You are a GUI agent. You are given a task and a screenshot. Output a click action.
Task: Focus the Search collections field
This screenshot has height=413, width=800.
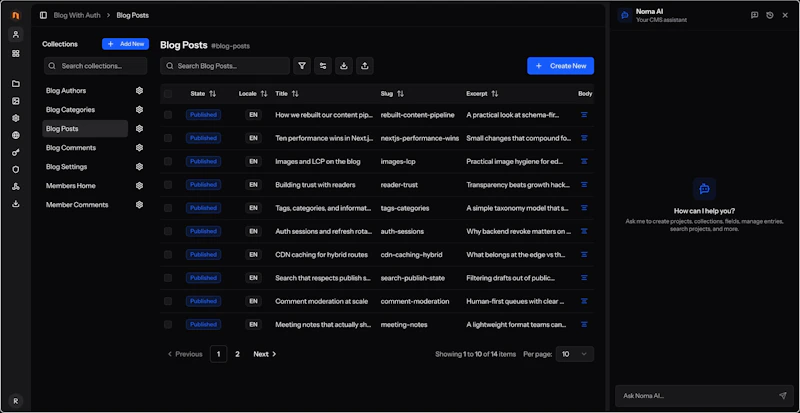tap(95, 66)
